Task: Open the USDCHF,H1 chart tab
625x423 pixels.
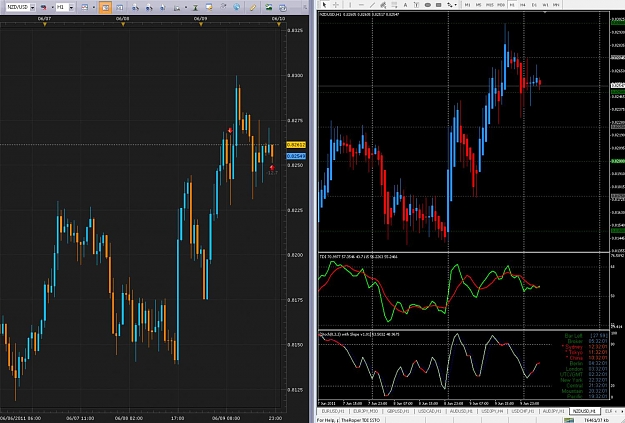Action: pos(523,411)
